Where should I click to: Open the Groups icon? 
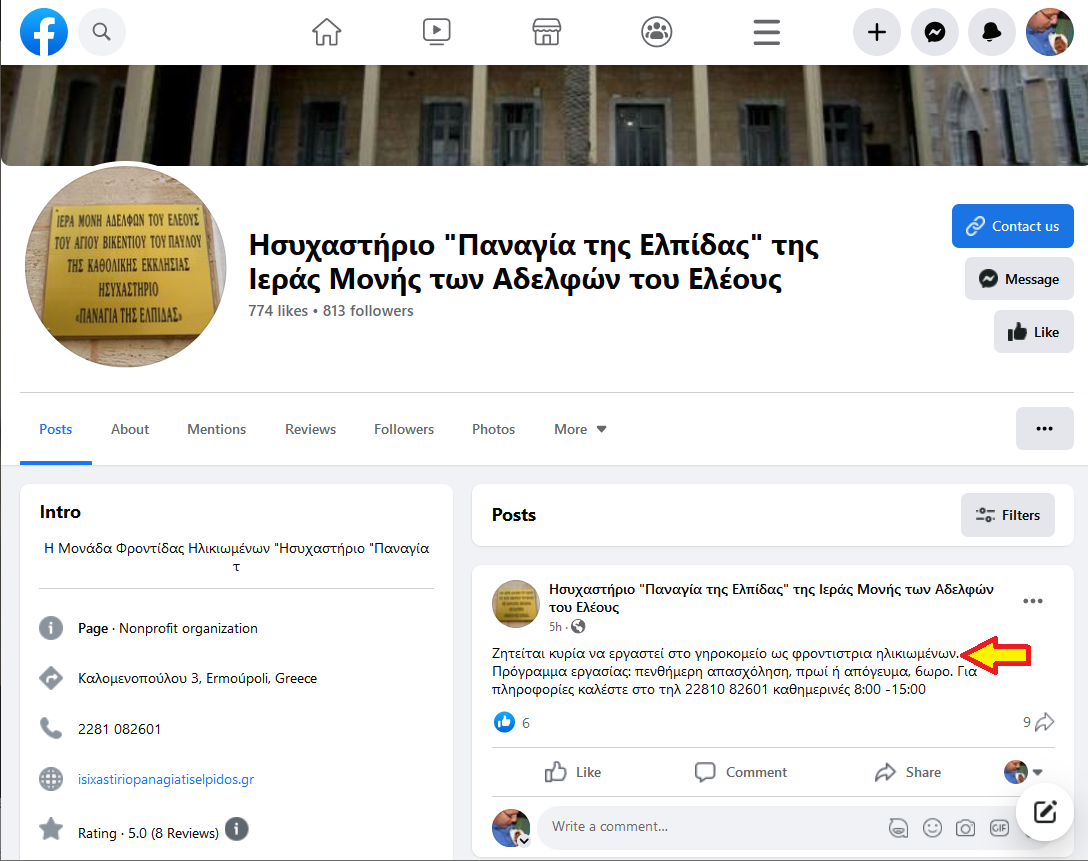coord(656,32)
